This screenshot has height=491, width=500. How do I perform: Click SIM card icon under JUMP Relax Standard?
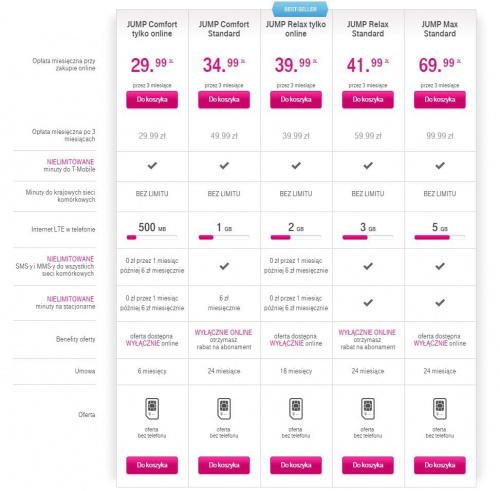(x=368, y=408)
